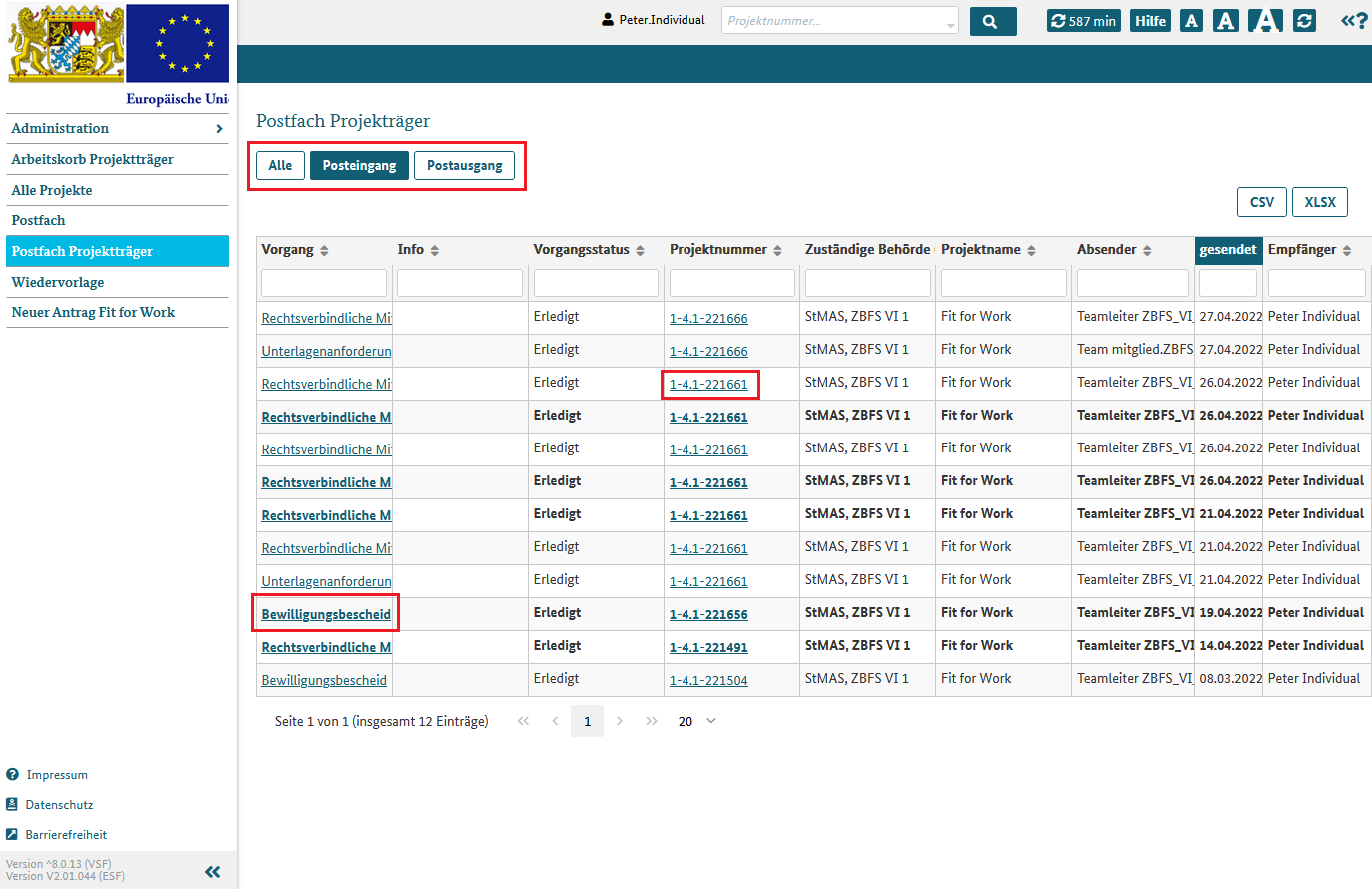Click the Barrierefreiheit footer link
This screenshot has width=1372, height=889.
pos(66,835)
